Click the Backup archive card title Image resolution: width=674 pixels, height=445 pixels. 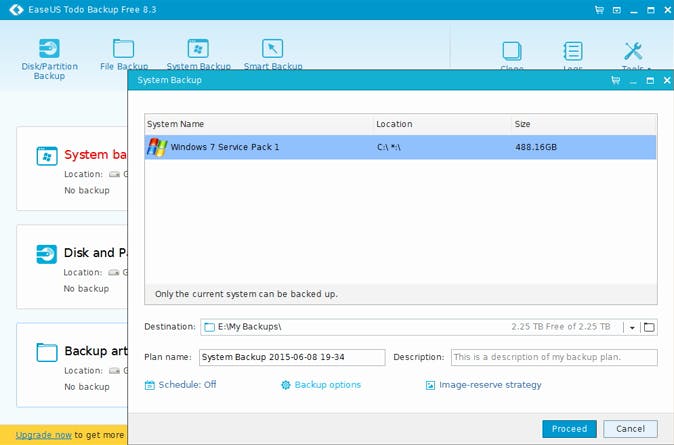[96, 351]
